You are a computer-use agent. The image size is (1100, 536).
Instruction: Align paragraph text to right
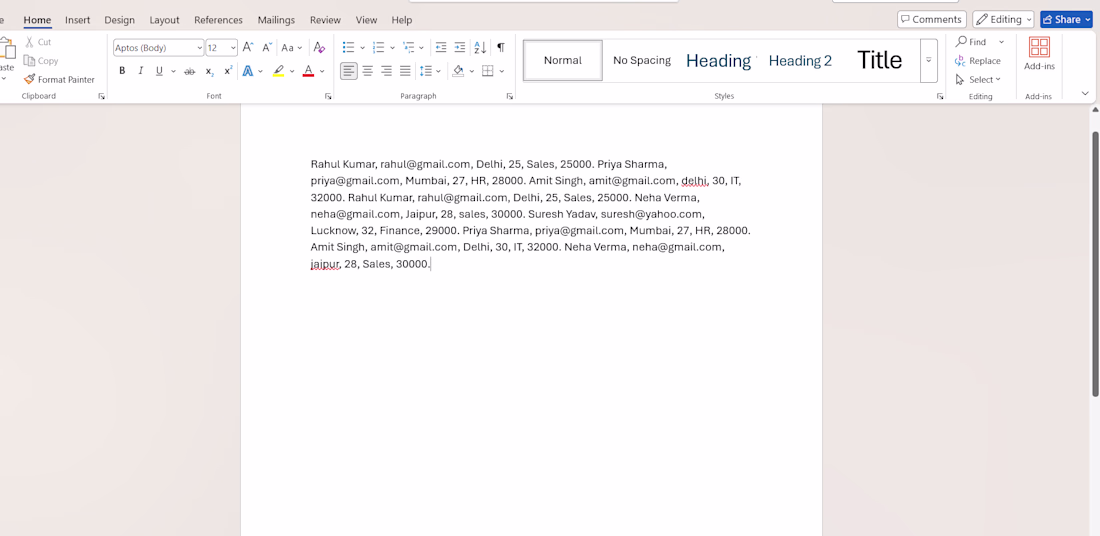(x=387, y=71)
